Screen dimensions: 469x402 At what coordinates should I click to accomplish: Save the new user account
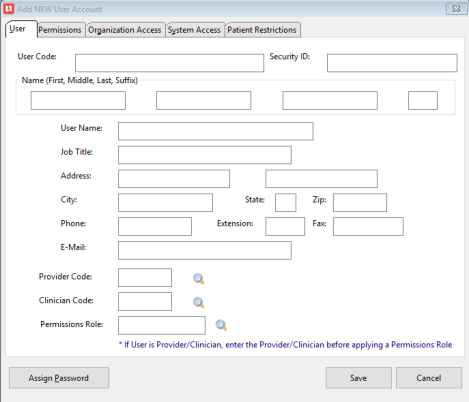[358, 378]
